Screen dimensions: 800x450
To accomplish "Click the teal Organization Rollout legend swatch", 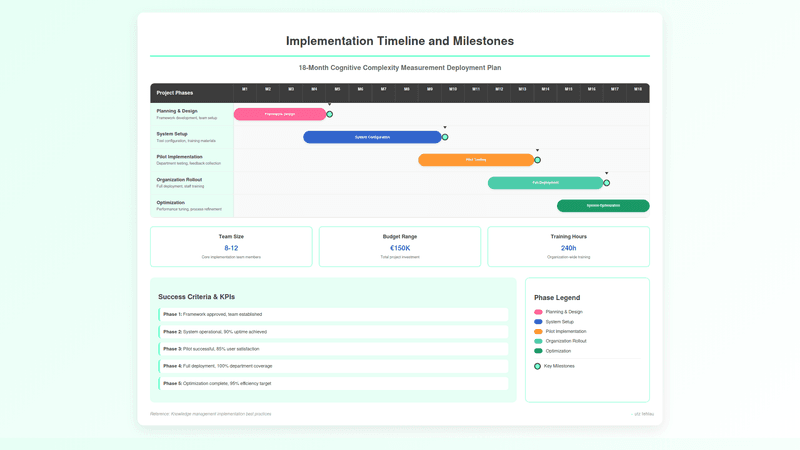I will click(x=538, y=341).
